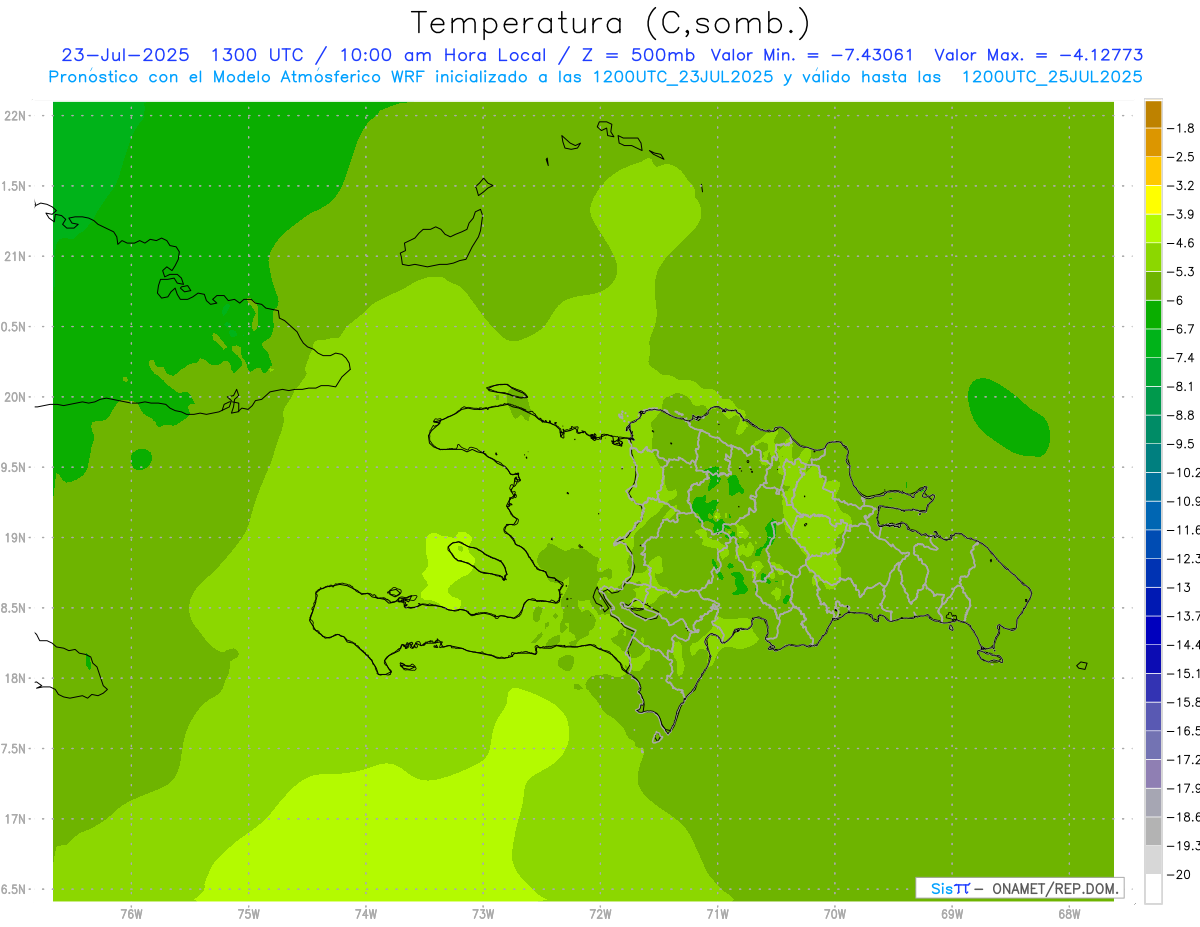
Task: Select the "20N" latitude axis label
Action: pyautogui.click(x=16, y=397)
